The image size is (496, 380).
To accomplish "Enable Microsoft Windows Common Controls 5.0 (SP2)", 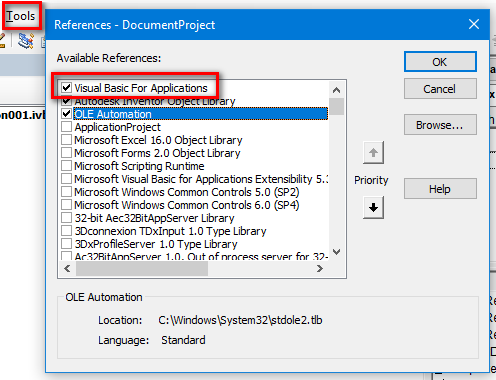I will 66,192.
